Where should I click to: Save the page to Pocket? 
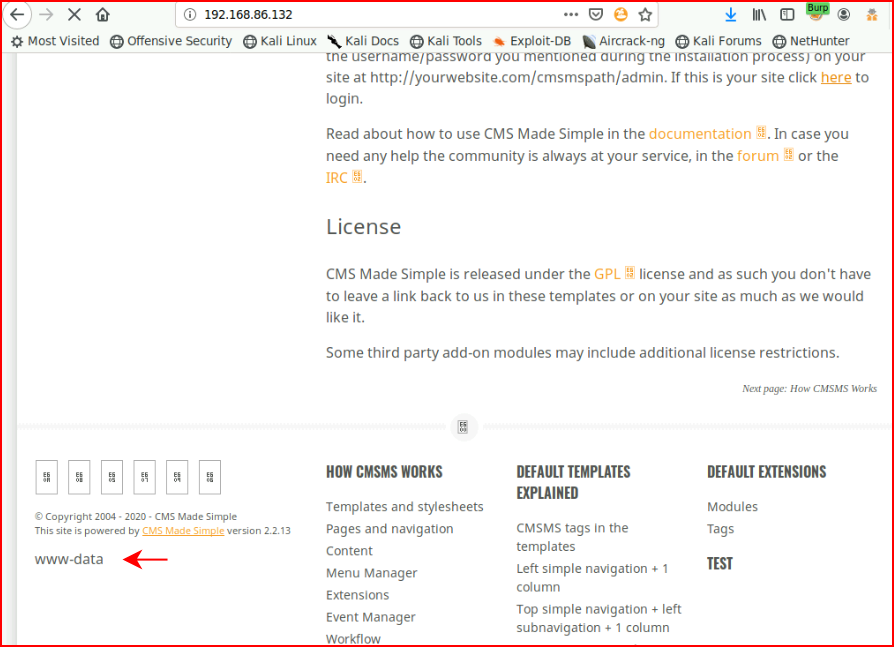tap(596, 14)
